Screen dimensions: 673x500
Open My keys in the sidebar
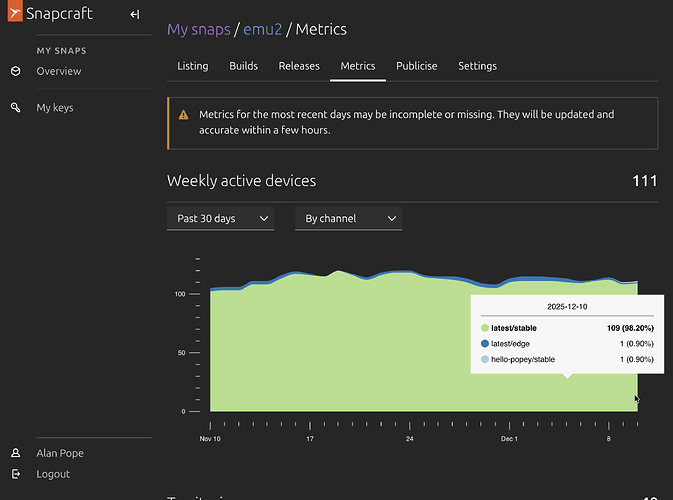(x=55, y=107)
